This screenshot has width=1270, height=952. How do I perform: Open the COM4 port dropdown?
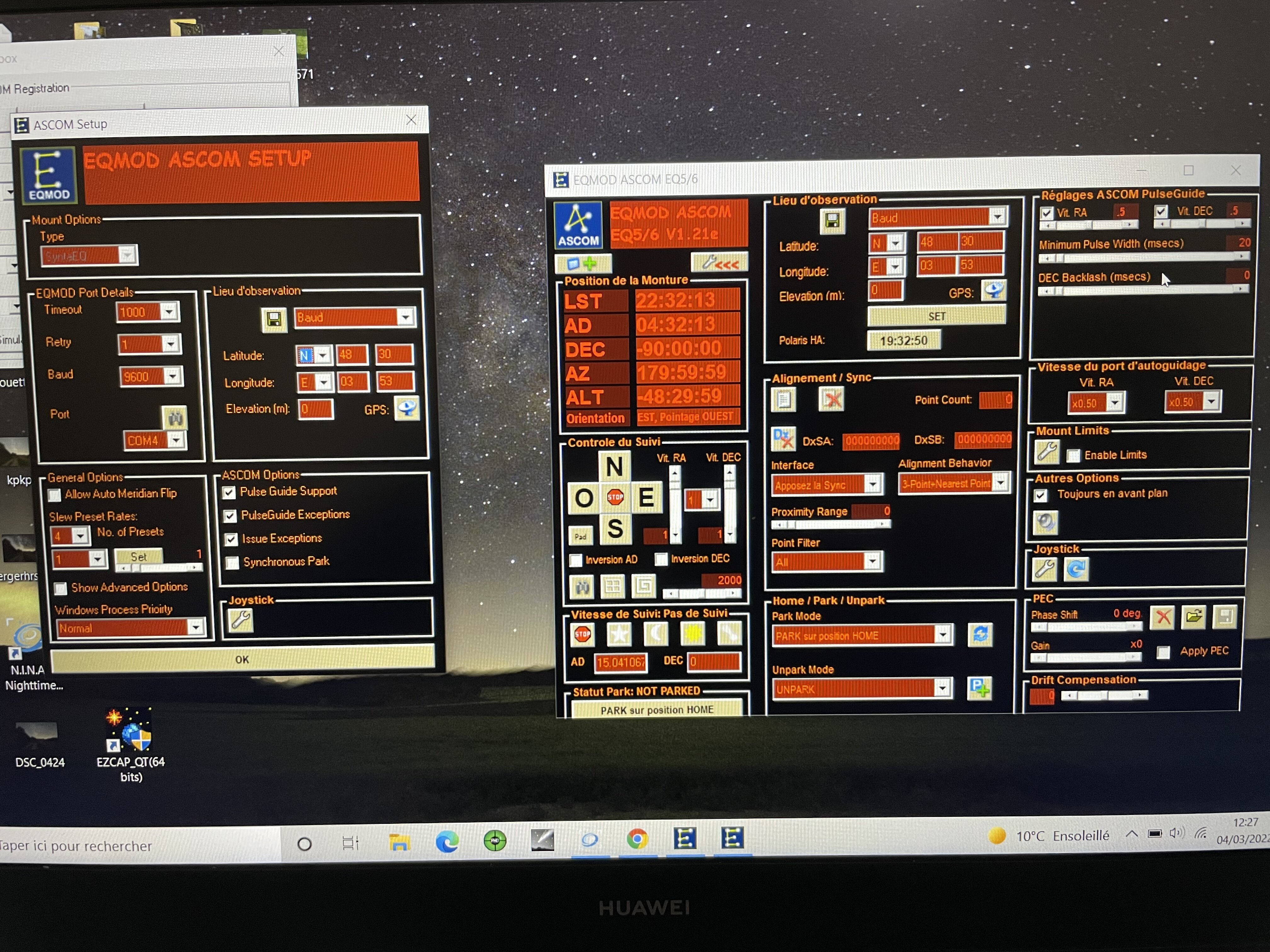coord(176,440)
